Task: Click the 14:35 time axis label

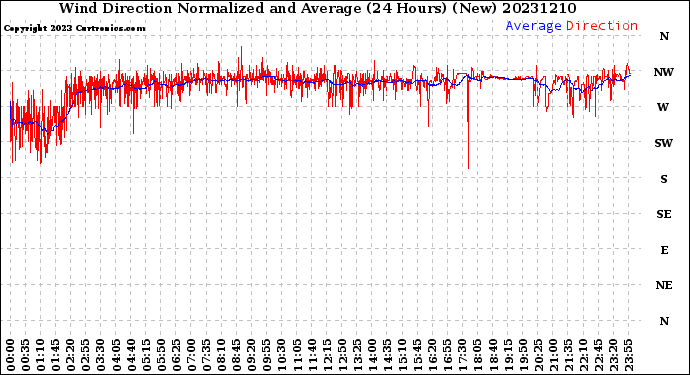Action: click(x=387, y=355)
